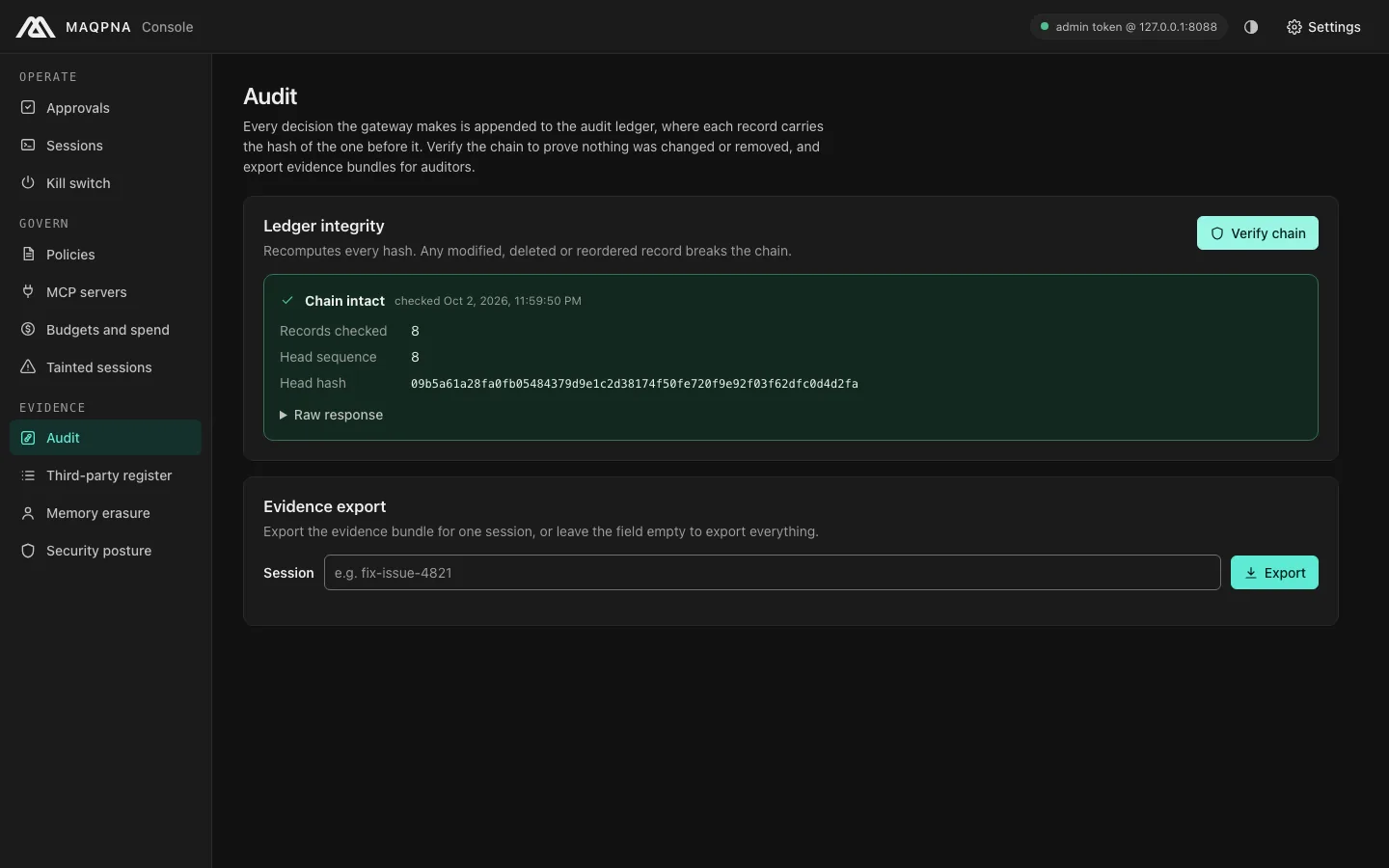The height and width of the screenshot is (868, 1389).
Task: Click the Tainted sessions warning triangle icon
Action: (28, 367)
